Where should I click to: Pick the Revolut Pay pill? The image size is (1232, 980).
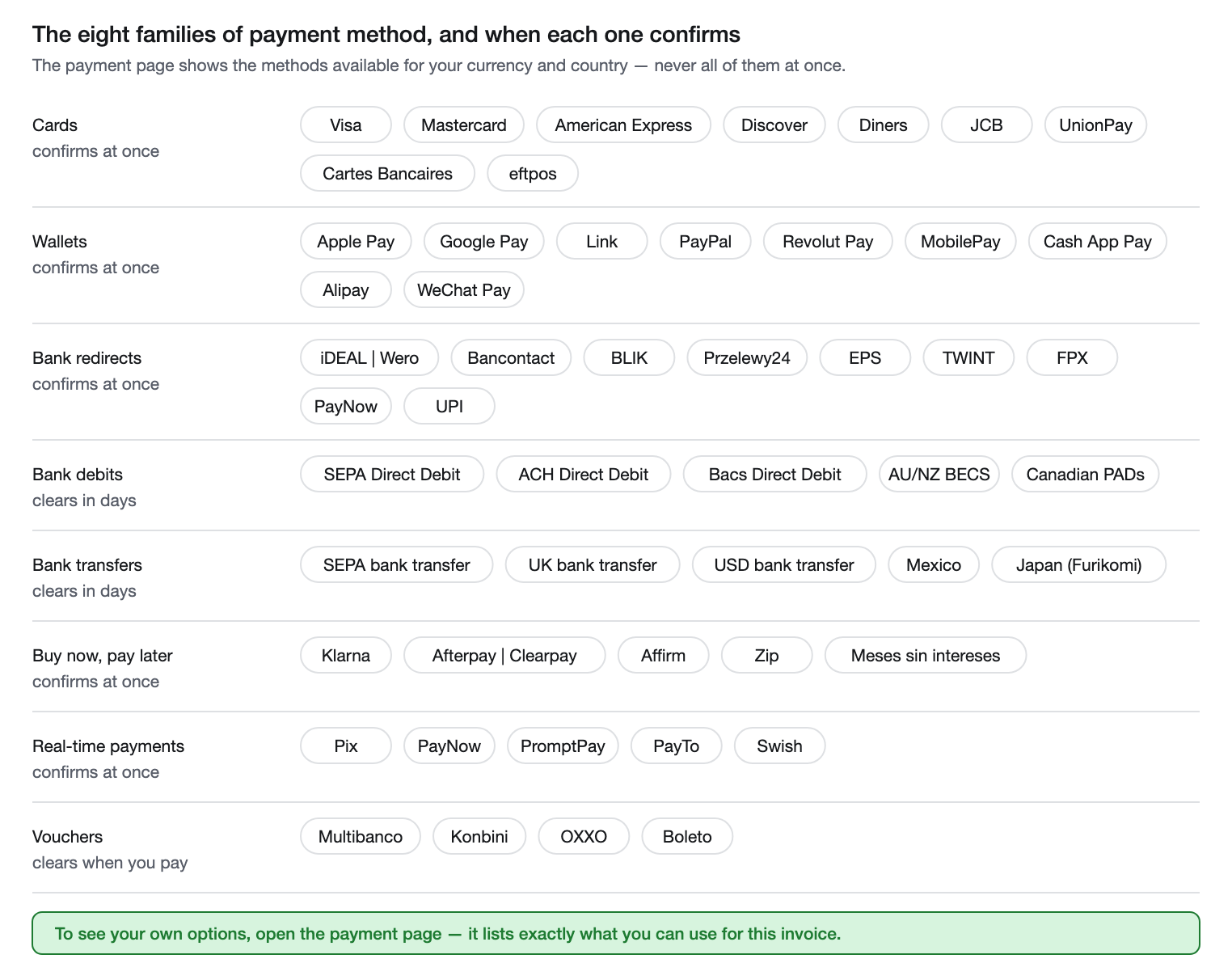(828, 241)
